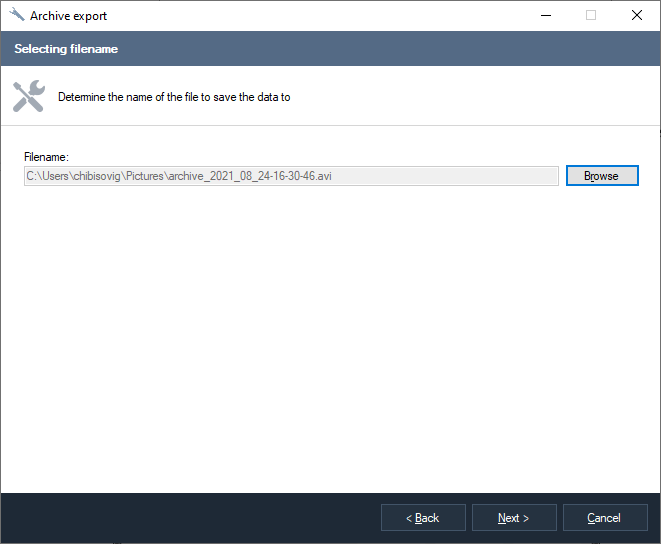The image size is (661, 544).
Task: Cancel the archive export
Action: click(604, 518)
